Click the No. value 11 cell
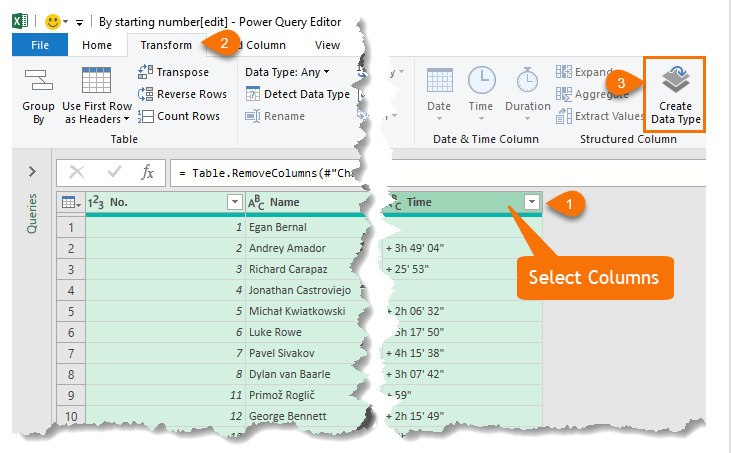This screenshot has width=731, height=453. [x=166, y=395]
